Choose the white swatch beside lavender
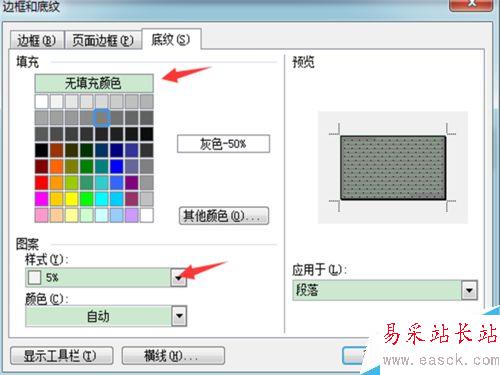500x375 pixels. click(x=146, y=215)
